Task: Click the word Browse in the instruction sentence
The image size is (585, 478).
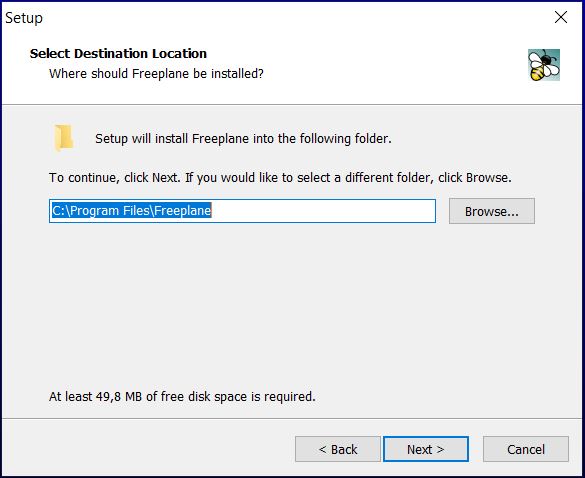Action: pyautogui.click(x=487, y=177)
